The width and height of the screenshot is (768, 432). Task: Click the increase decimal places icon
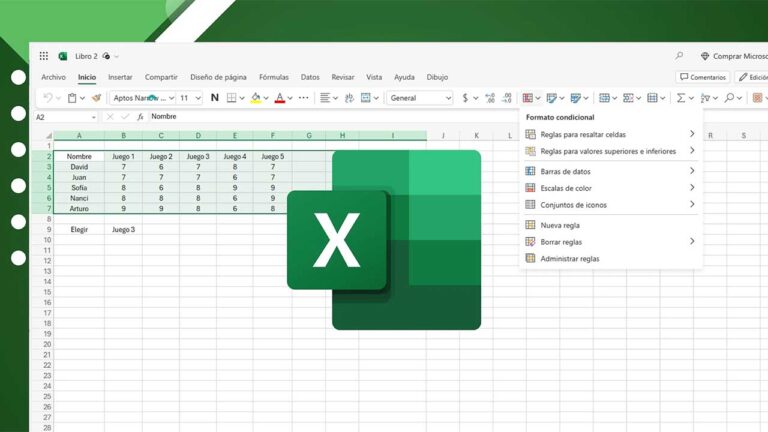[x=490, y=98]
